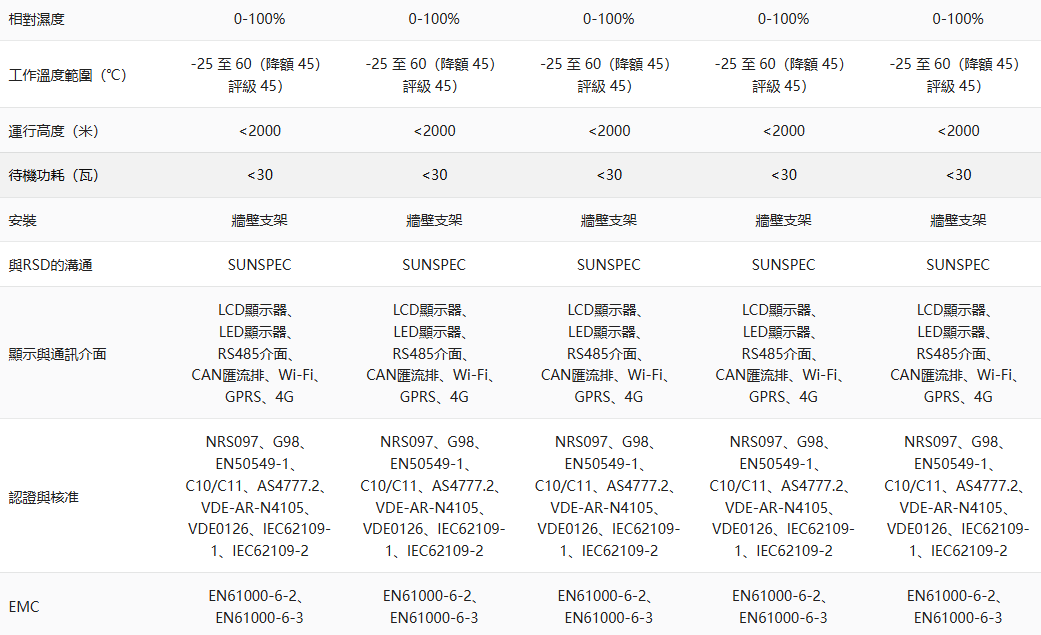1041x635 pixels.
Task: Select the 認證與核准 row label
Action: pyautogui.click(x=43, y=496)
